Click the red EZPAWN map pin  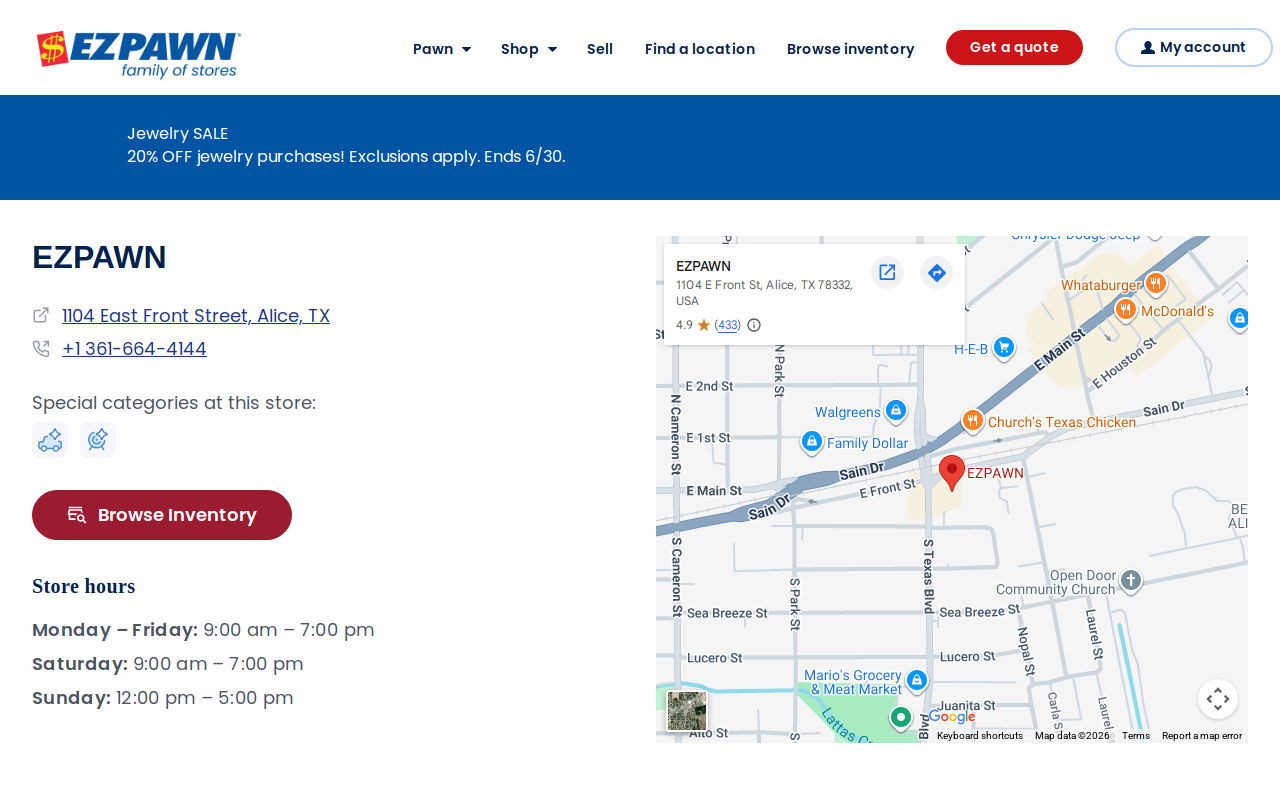(x=952, y=472)
